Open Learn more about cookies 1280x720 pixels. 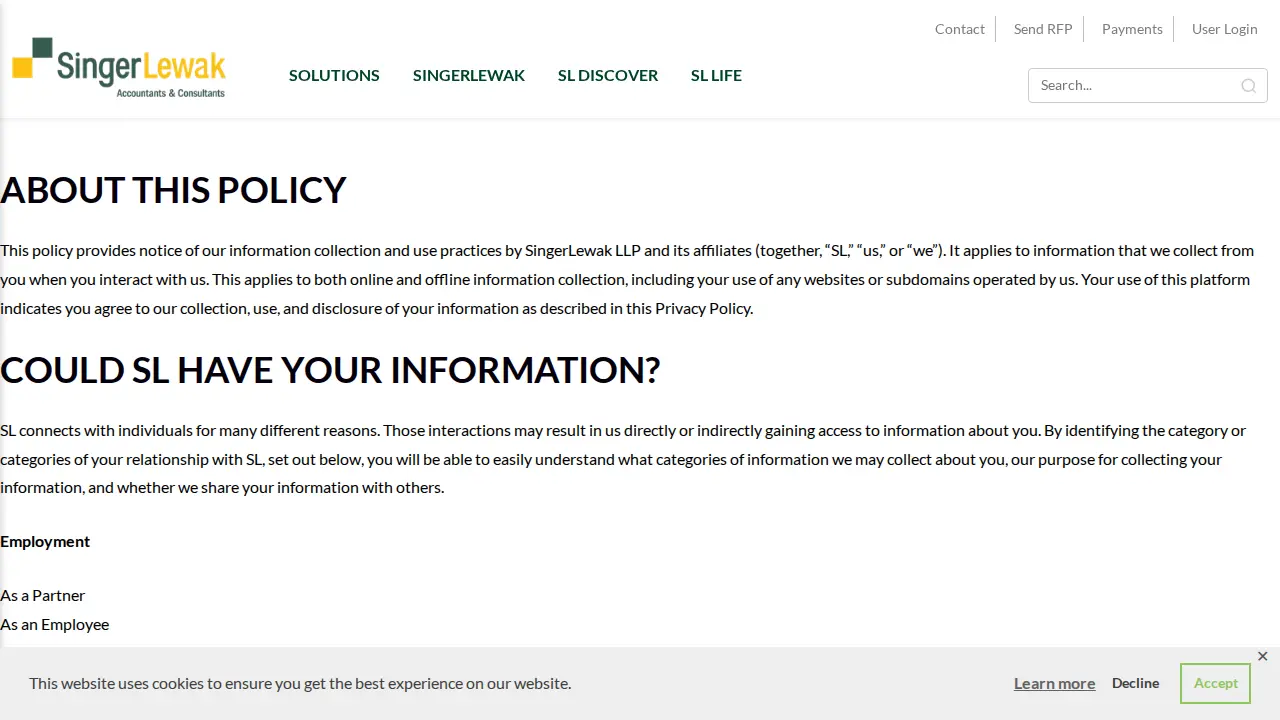(1054, 684)
